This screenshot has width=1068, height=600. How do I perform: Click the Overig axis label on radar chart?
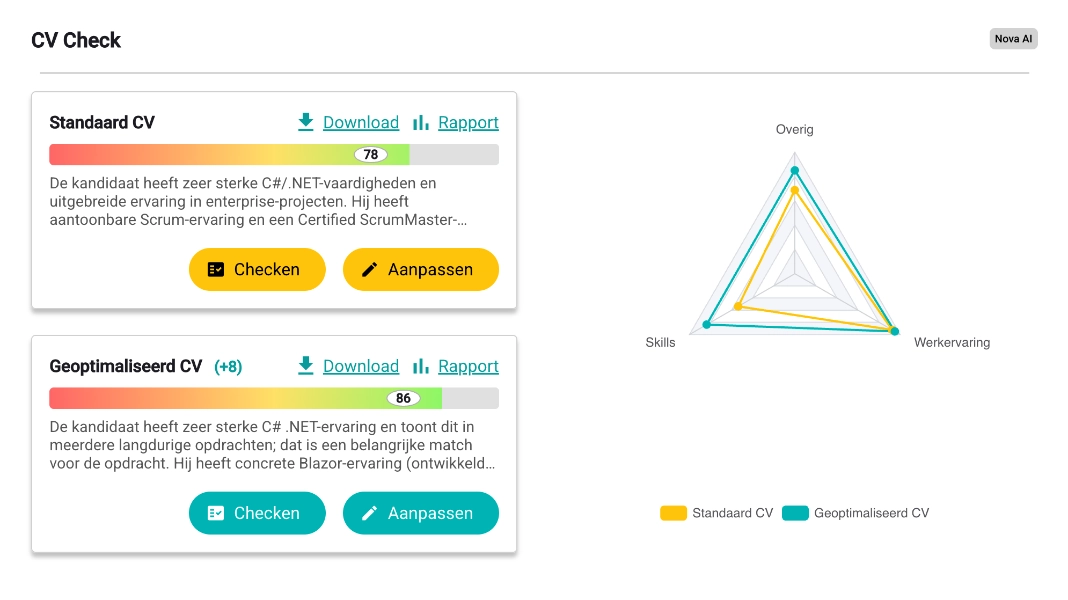795,130
